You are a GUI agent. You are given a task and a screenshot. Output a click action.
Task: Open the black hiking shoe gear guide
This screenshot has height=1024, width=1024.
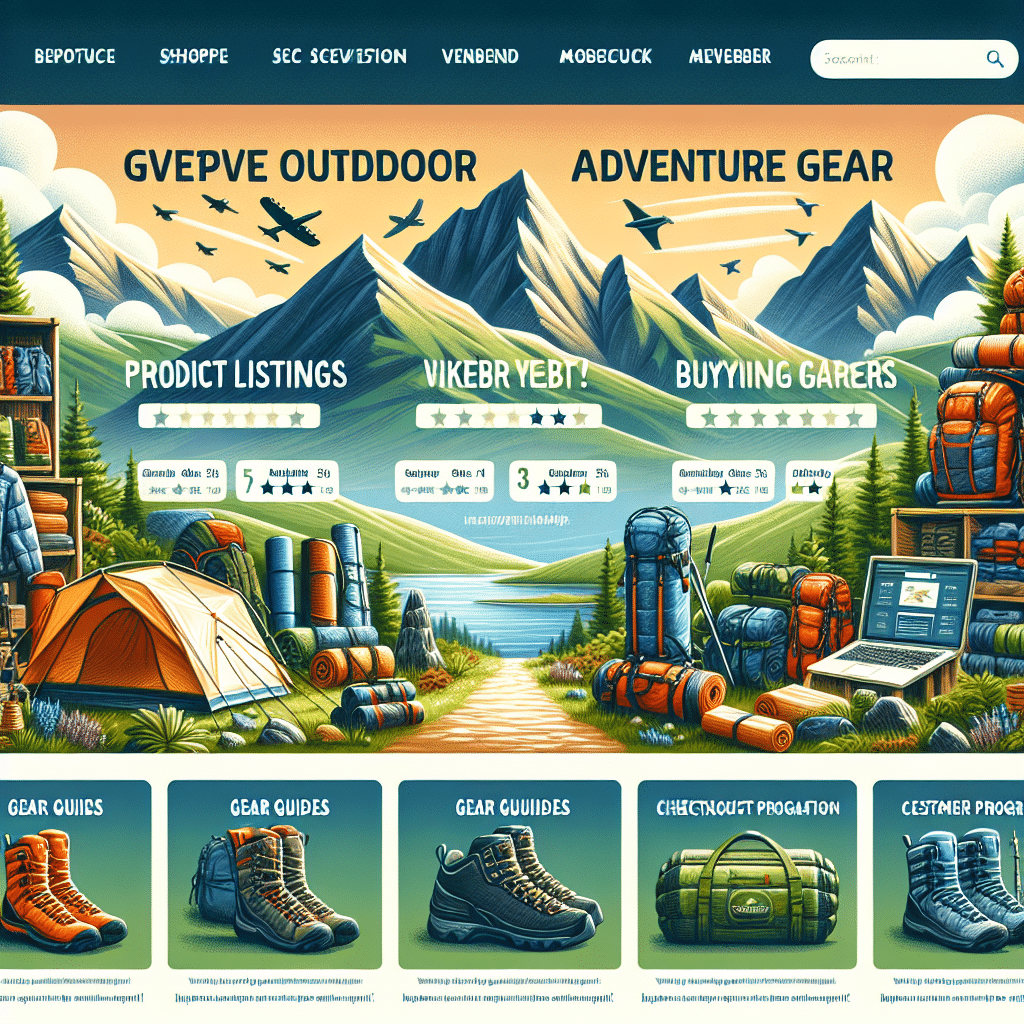pos(509,874)
